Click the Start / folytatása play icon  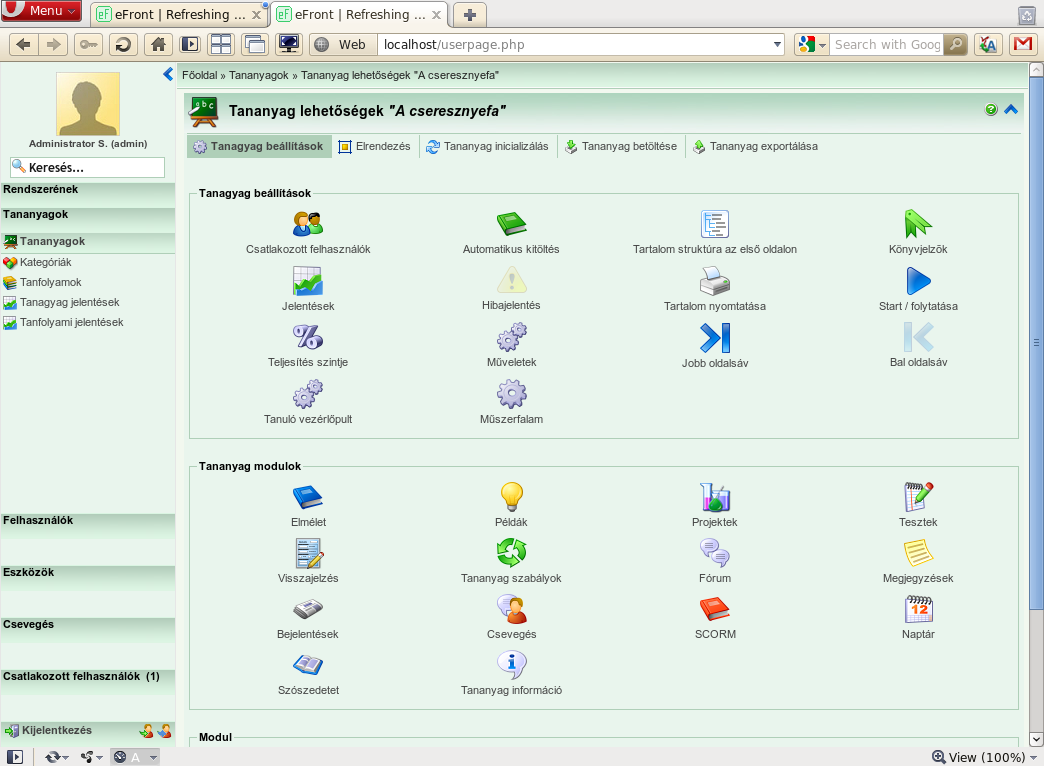click(x=918, y=280)
